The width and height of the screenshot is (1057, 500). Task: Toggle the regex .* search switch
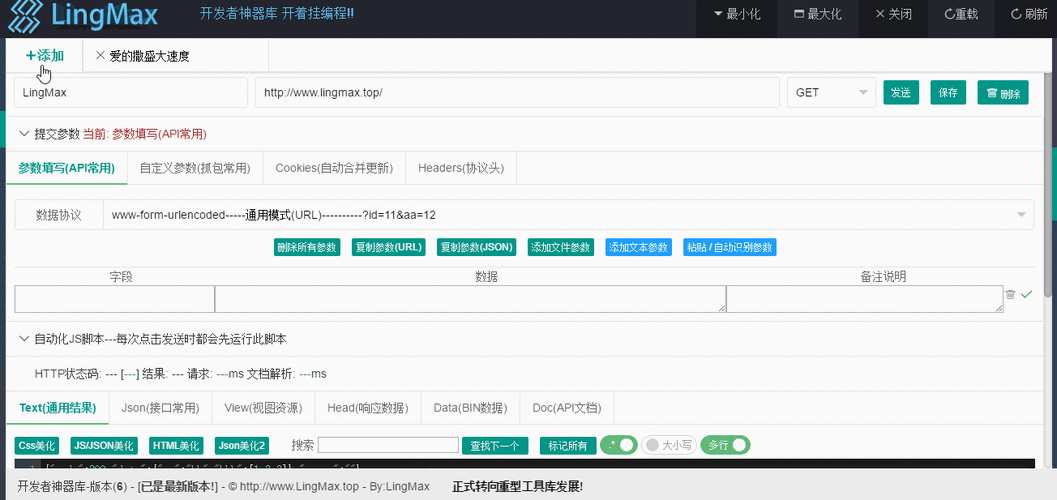point(618,445)
